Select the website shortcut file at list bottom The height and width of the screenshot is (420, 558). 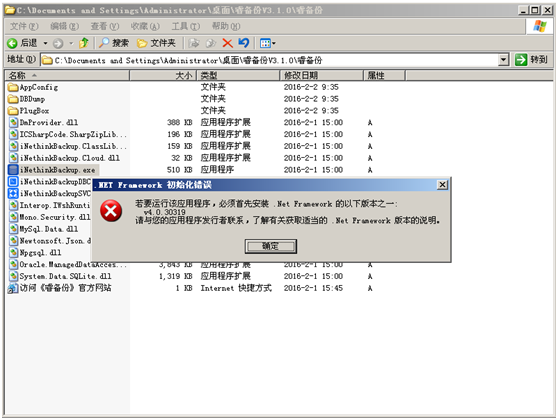[59, 288]
